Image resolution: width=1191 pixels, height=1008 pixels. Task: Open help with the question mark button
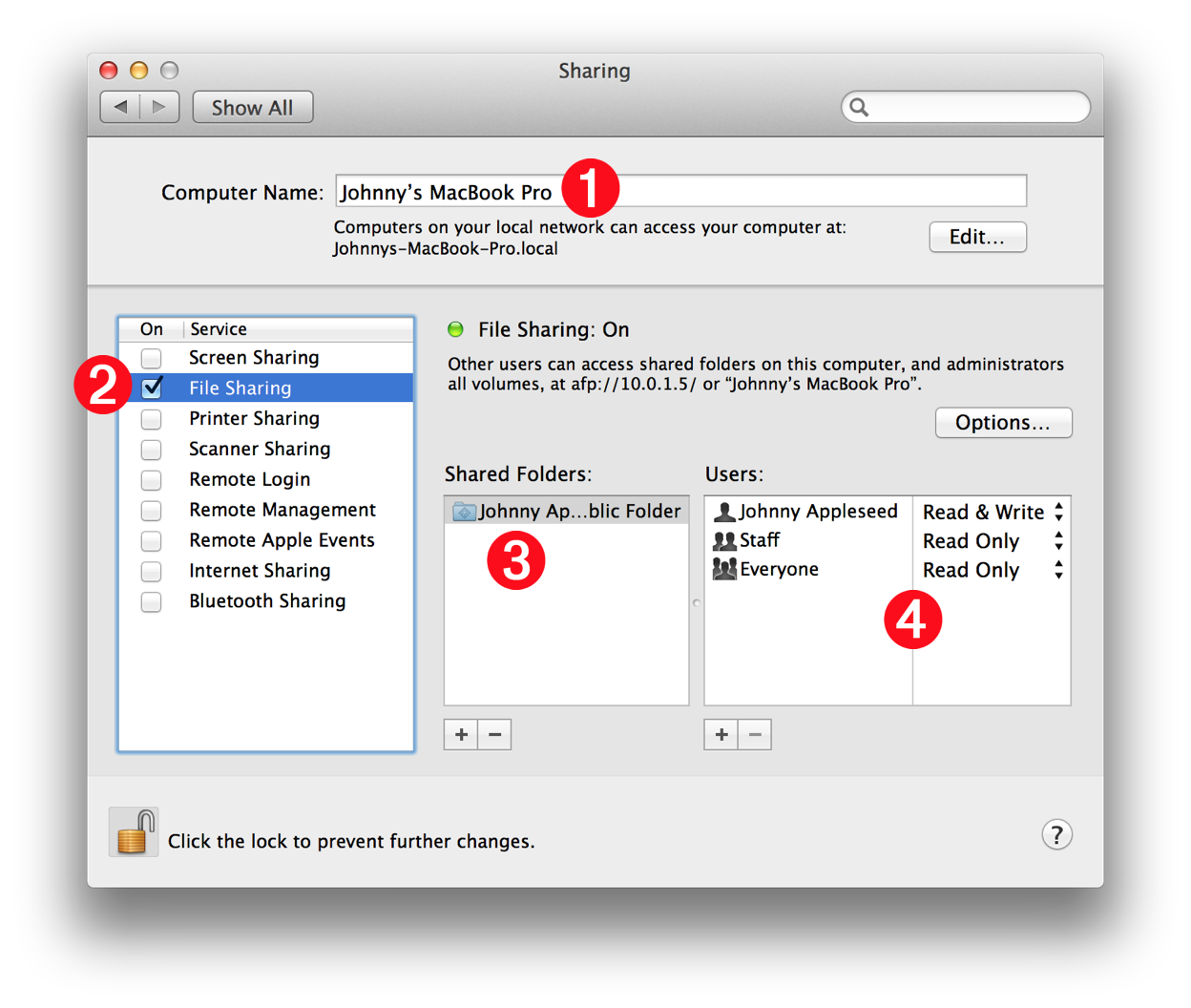(1056, 835)
